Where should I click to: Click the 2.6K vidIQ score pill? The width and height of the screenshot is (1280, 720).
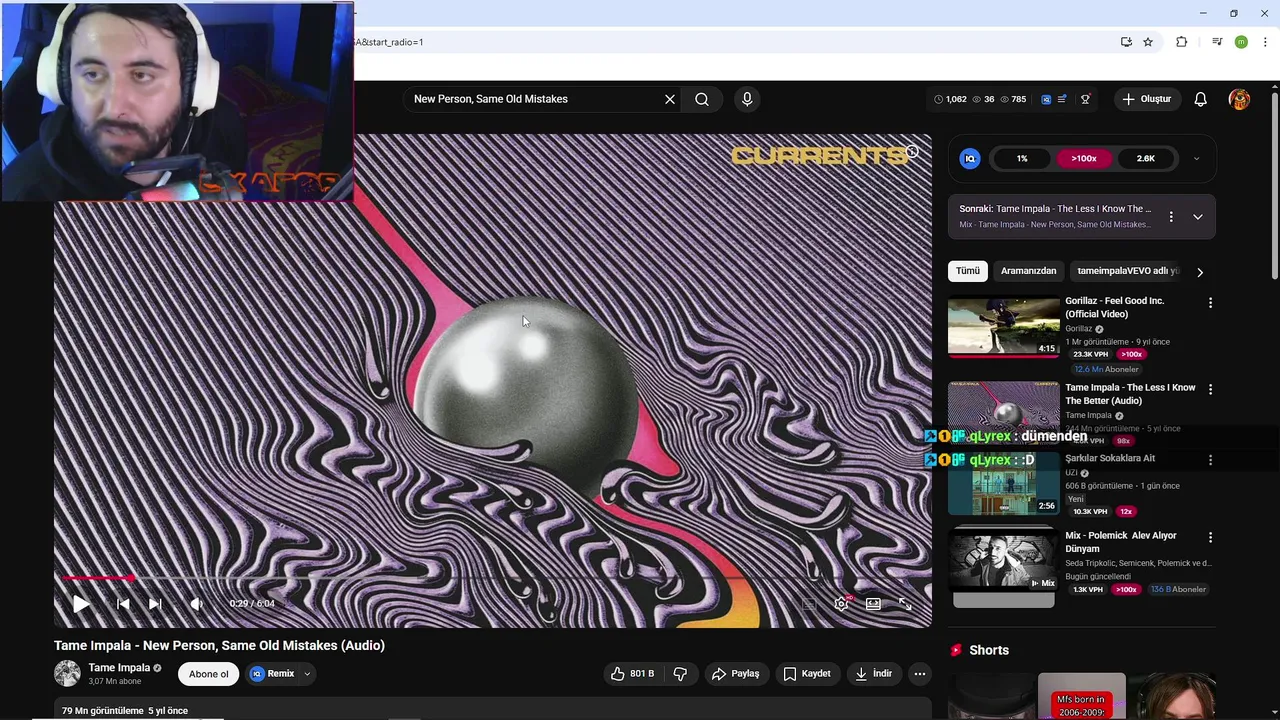coord(1146,159)
